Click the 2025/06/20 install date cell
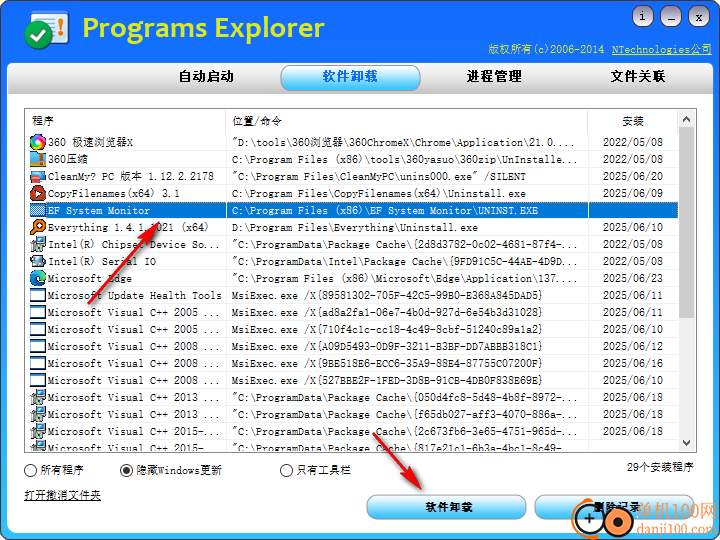 tap(633, 176)
